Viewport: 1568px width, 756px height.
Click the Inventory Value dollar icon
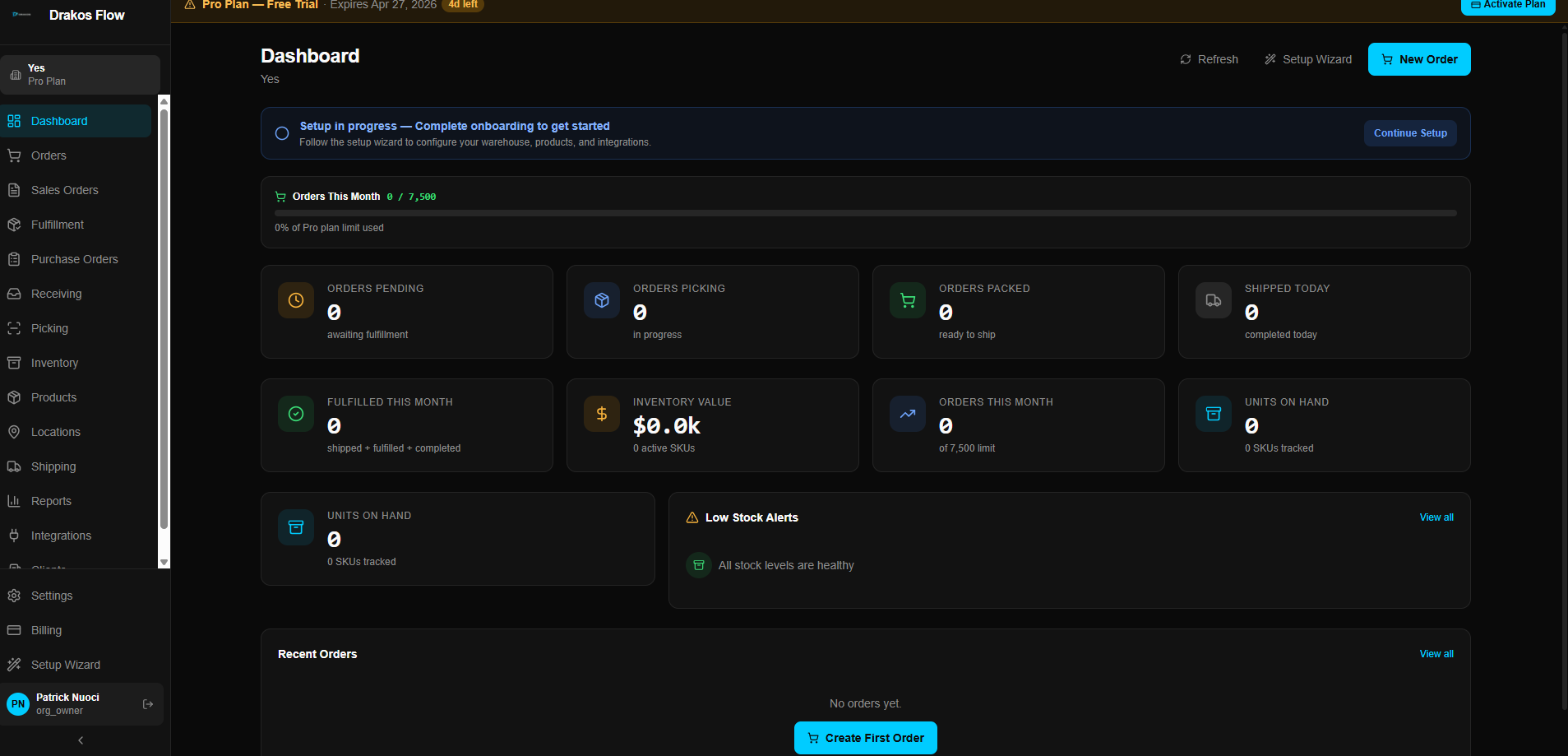coord(602,414)
